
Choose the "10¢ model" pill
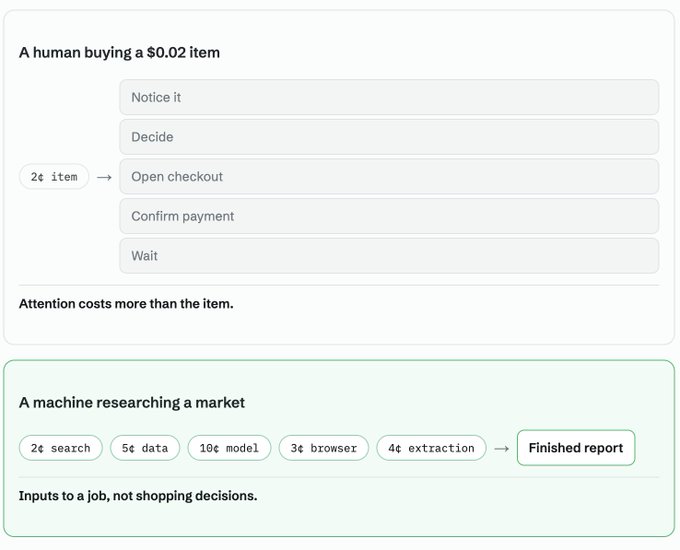pyautogui.click(x=229, y=448)
